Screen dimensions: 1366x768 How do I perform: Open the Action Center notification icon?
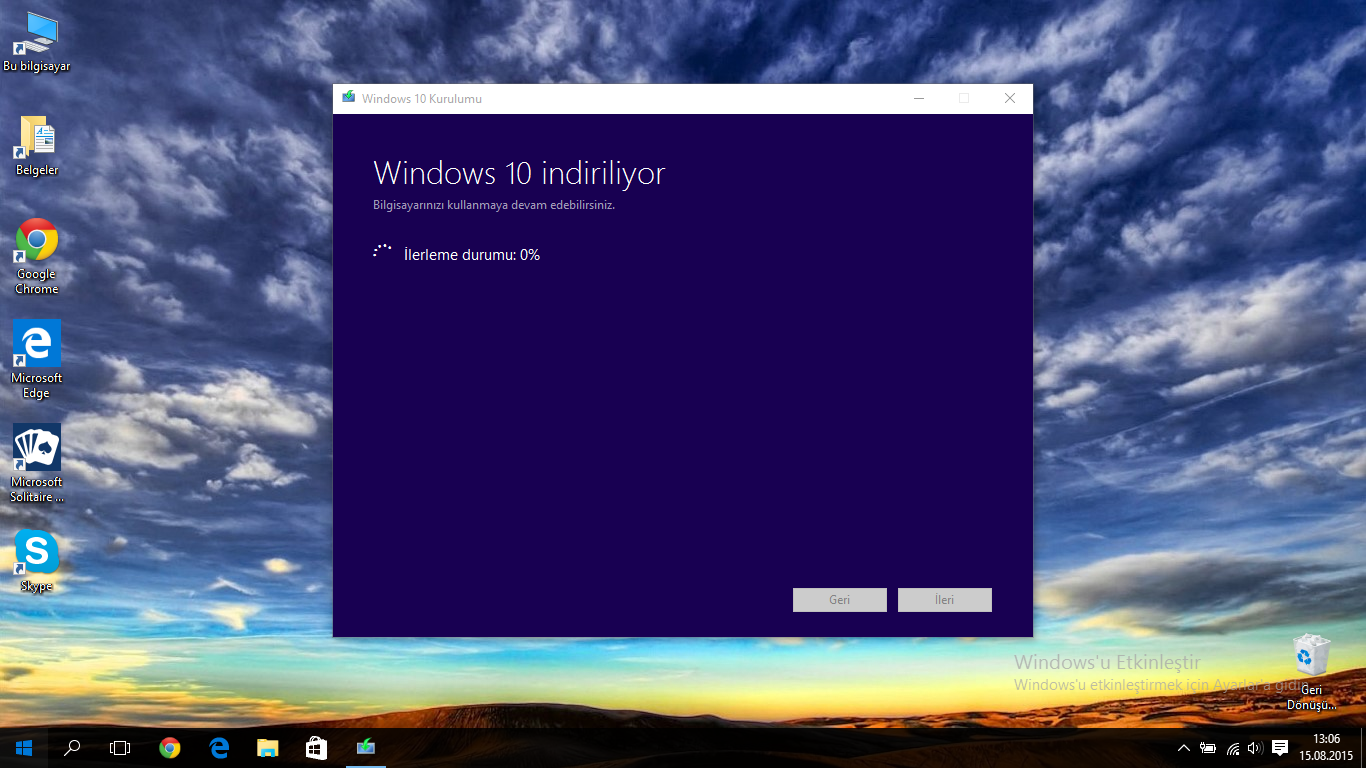[x=1279, y=747]
